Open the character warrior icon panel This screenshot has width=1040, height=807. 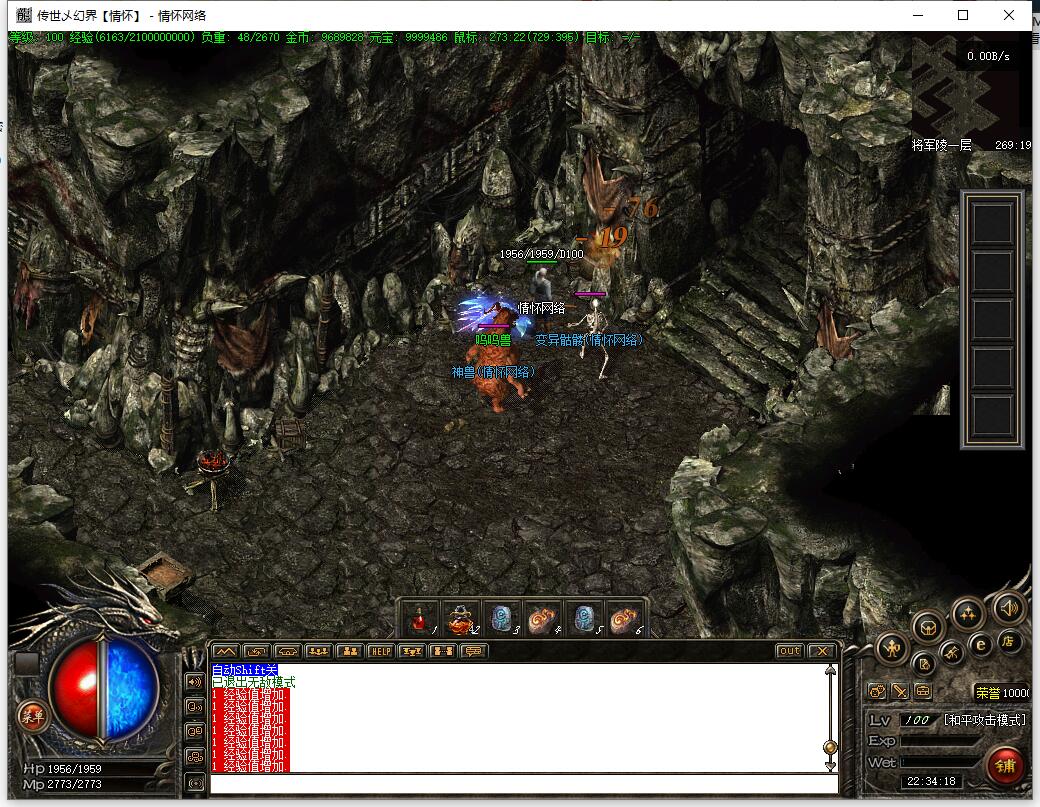coord(891,648)
